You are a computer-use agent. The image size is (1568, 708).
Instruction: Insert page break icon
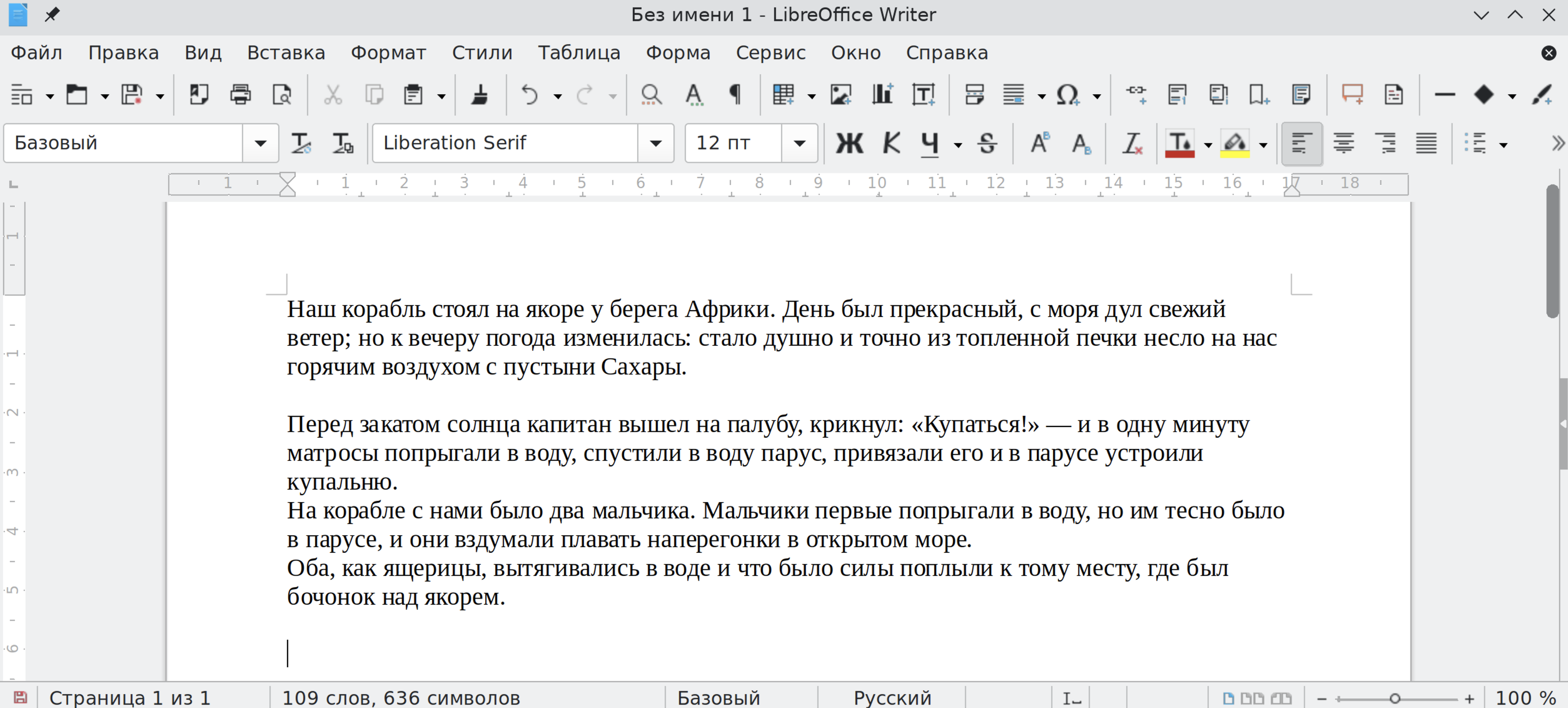tap(974, 94)
